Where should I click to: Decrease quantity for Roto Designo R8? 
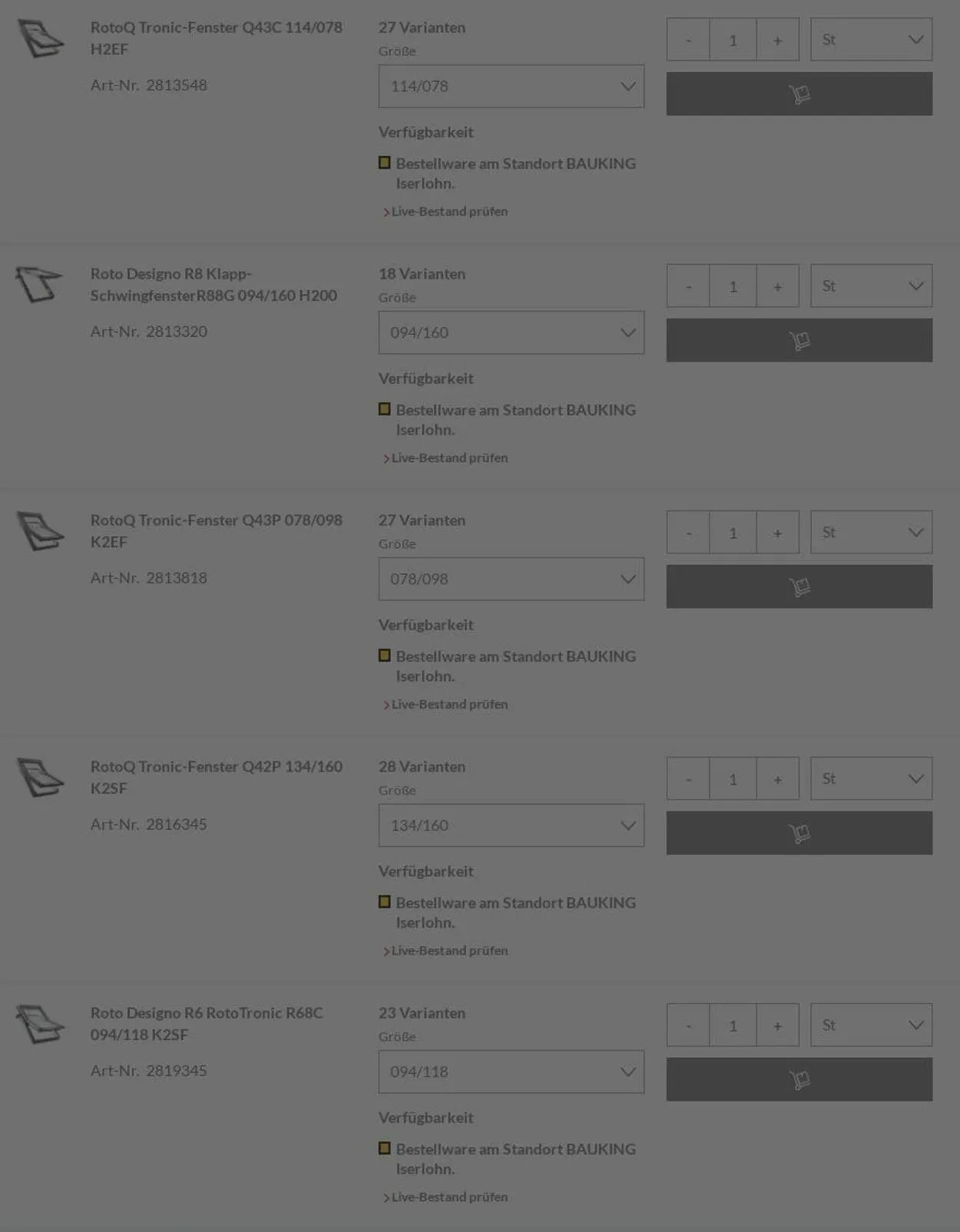coord(688,286)
